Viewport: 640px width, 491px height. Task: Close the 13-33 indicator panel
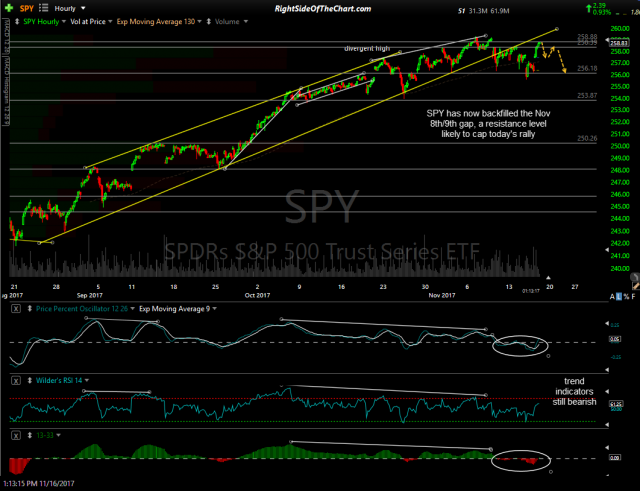click(x=16, y=436)
